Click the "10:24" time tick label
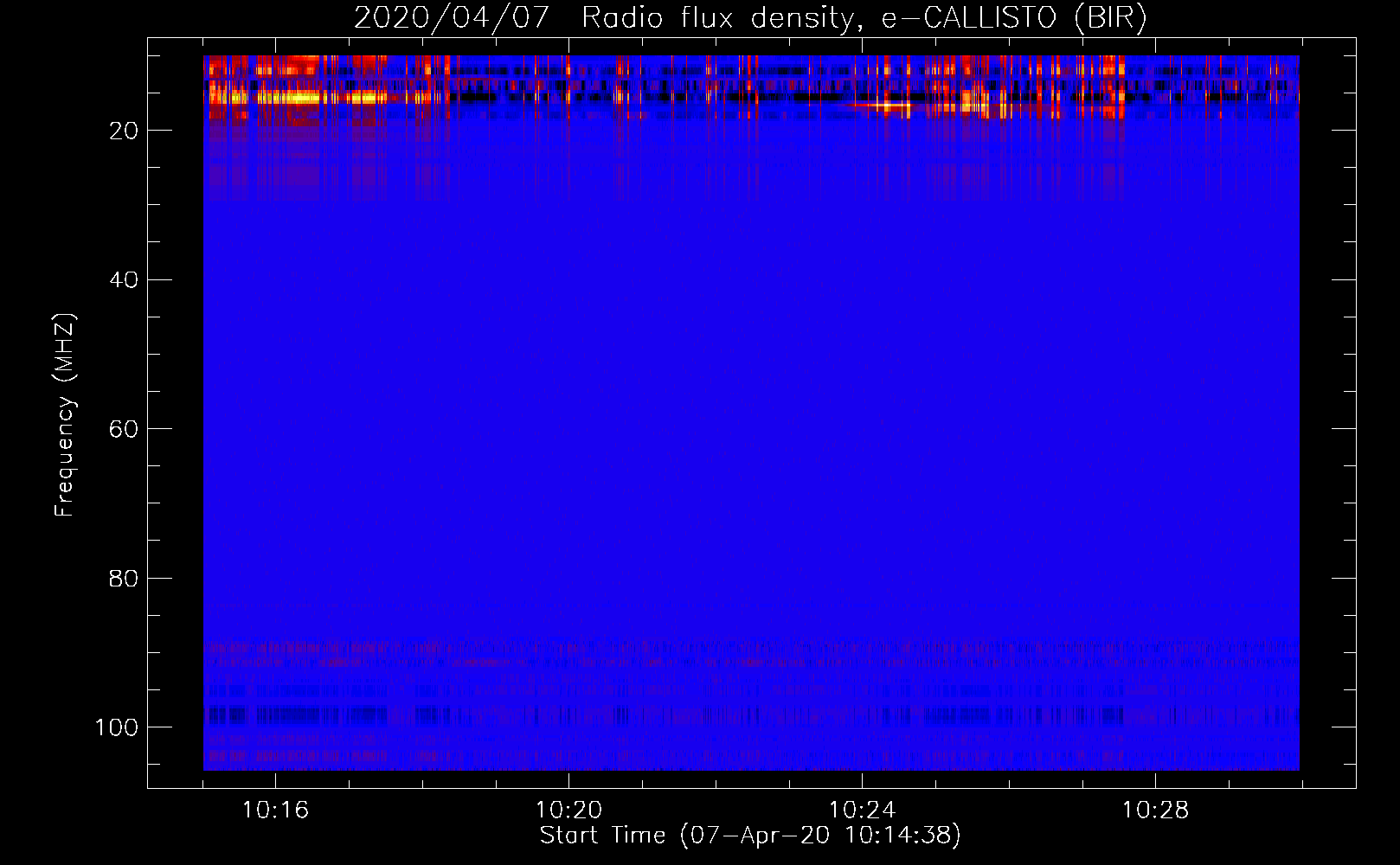This screenshot has height=865, width=1400. [862, 811]
